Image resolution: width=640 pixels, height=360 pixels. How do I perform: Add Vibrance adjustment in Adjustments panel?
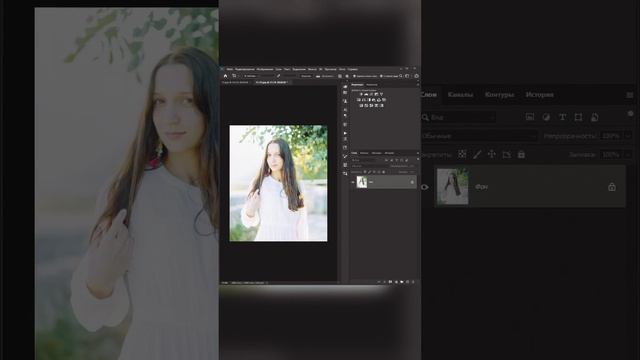point(382,94)
